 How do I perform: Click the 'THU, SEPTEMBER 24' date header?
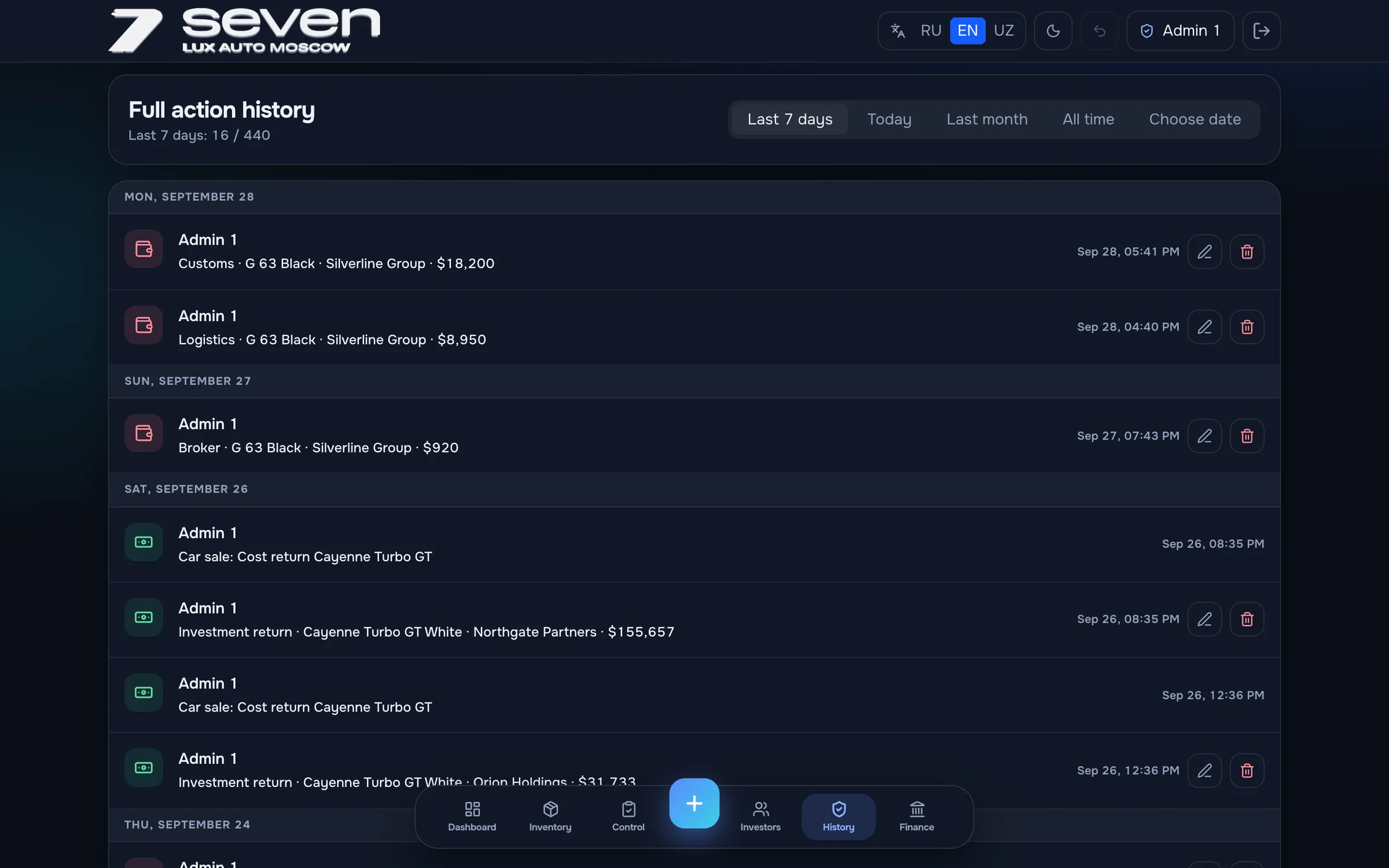(x=187, y=825)
